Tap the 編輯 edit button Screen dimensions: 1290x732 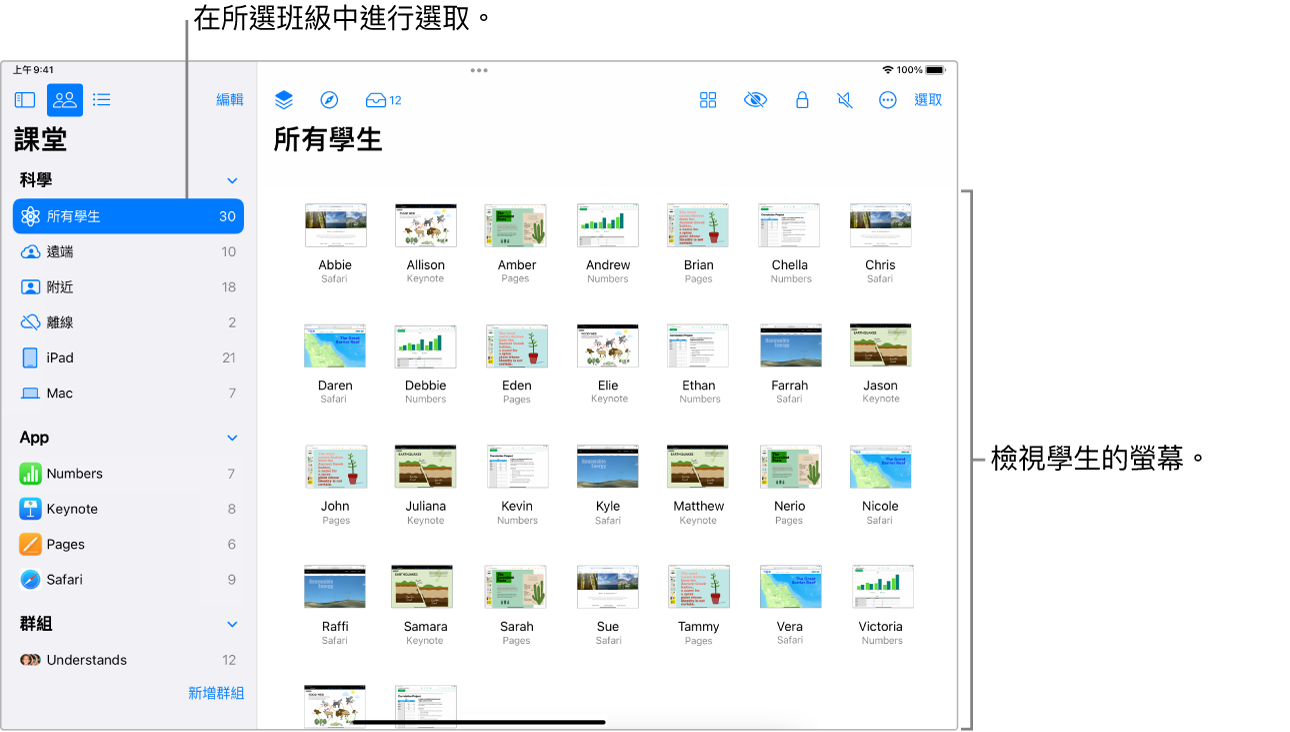230,100
